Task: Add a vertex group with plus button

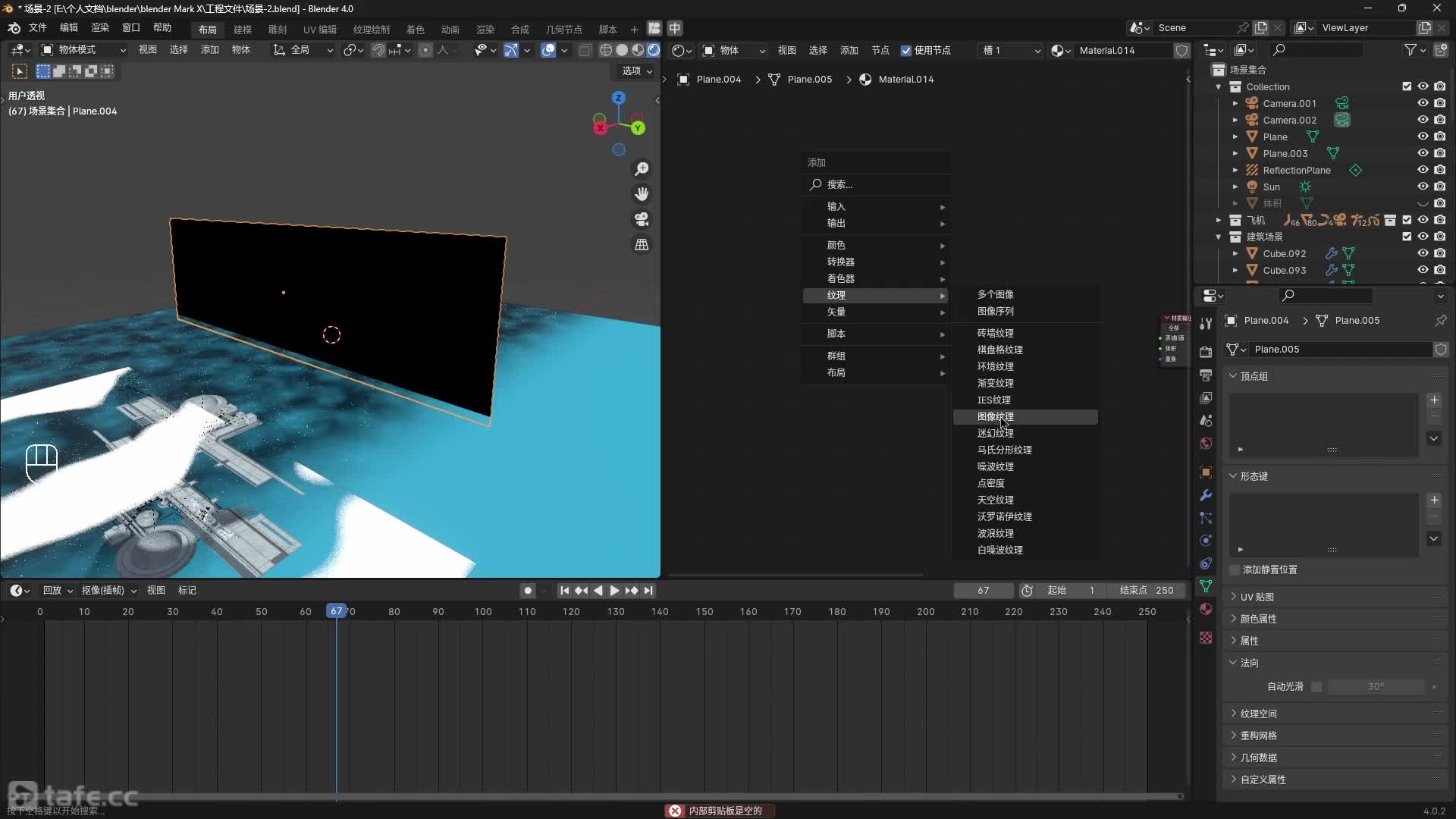Action: pyautogui.click(x=1433, y=400)
